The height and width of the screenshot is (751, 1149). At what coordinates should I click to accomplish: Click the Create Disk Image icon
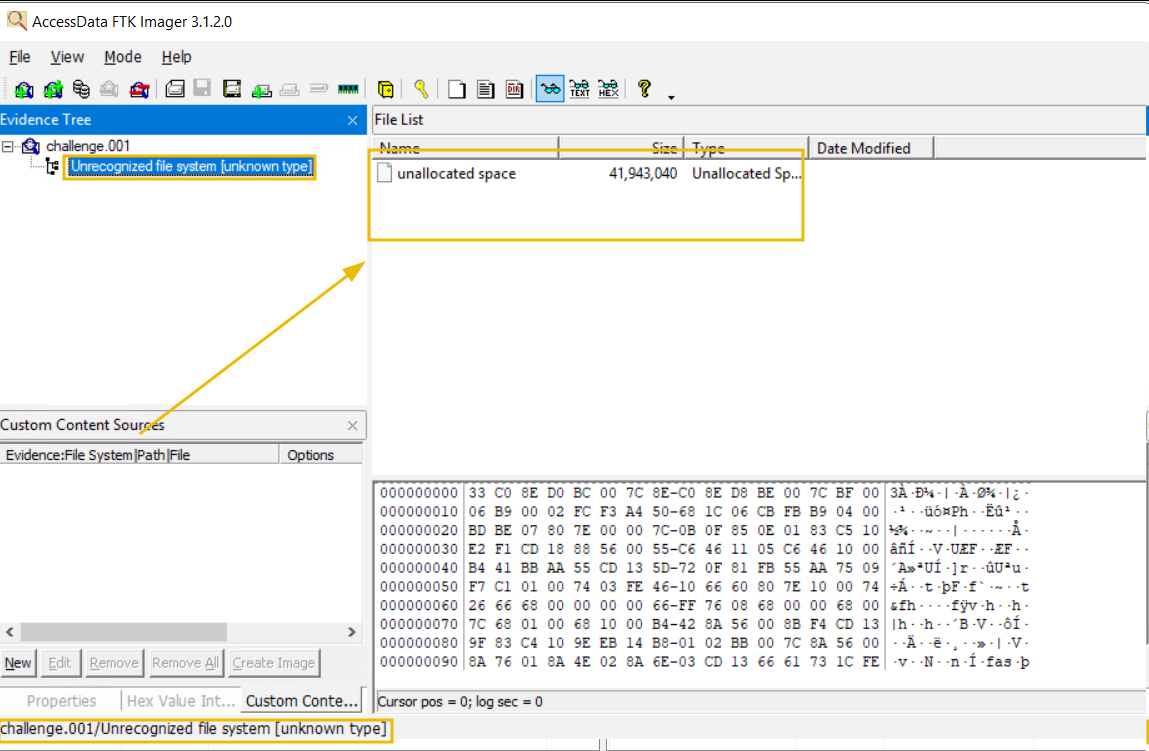click(174, 89)
